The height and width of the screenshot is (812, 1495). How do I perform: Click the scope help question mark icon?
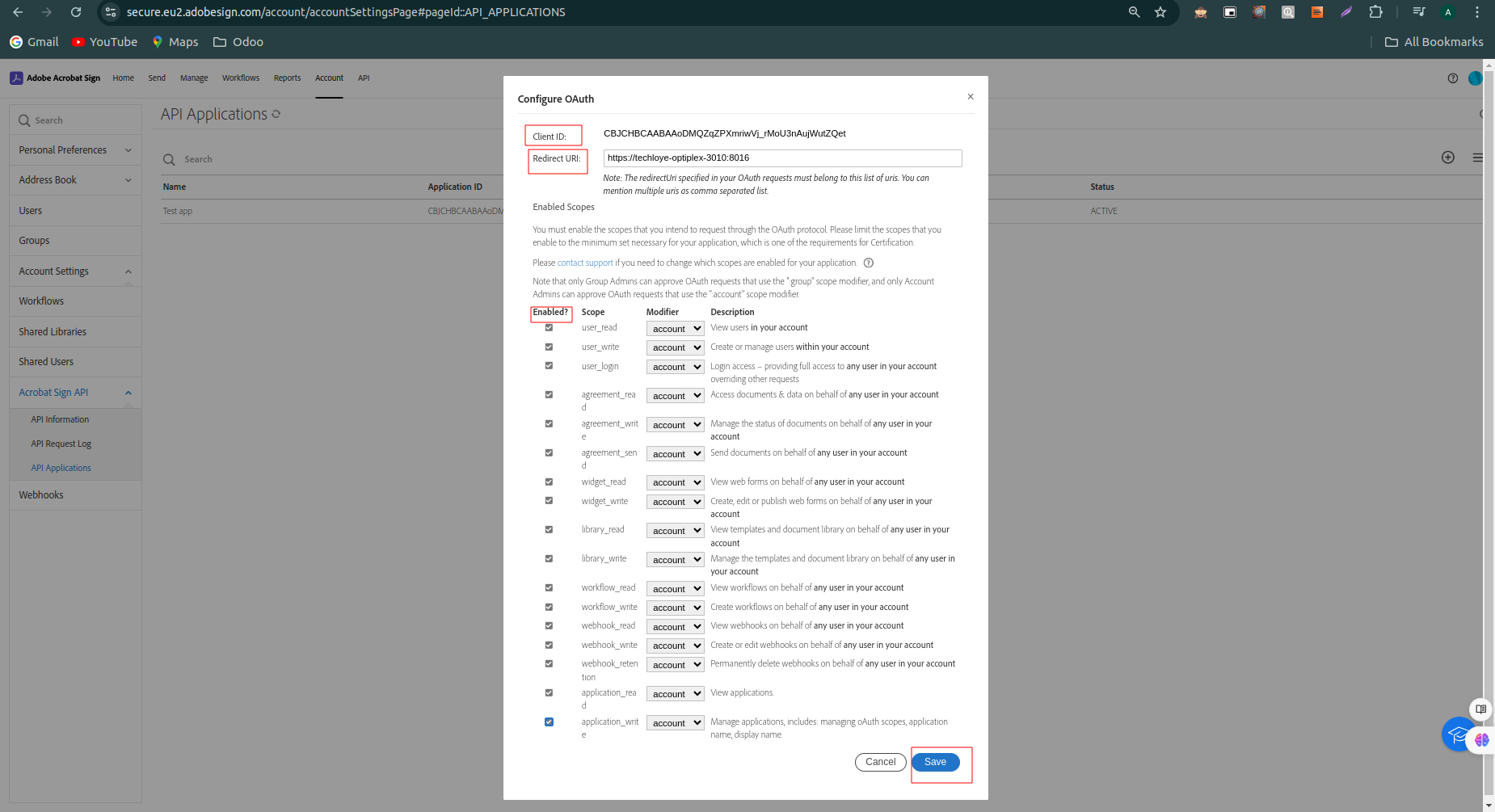[869, 263]
